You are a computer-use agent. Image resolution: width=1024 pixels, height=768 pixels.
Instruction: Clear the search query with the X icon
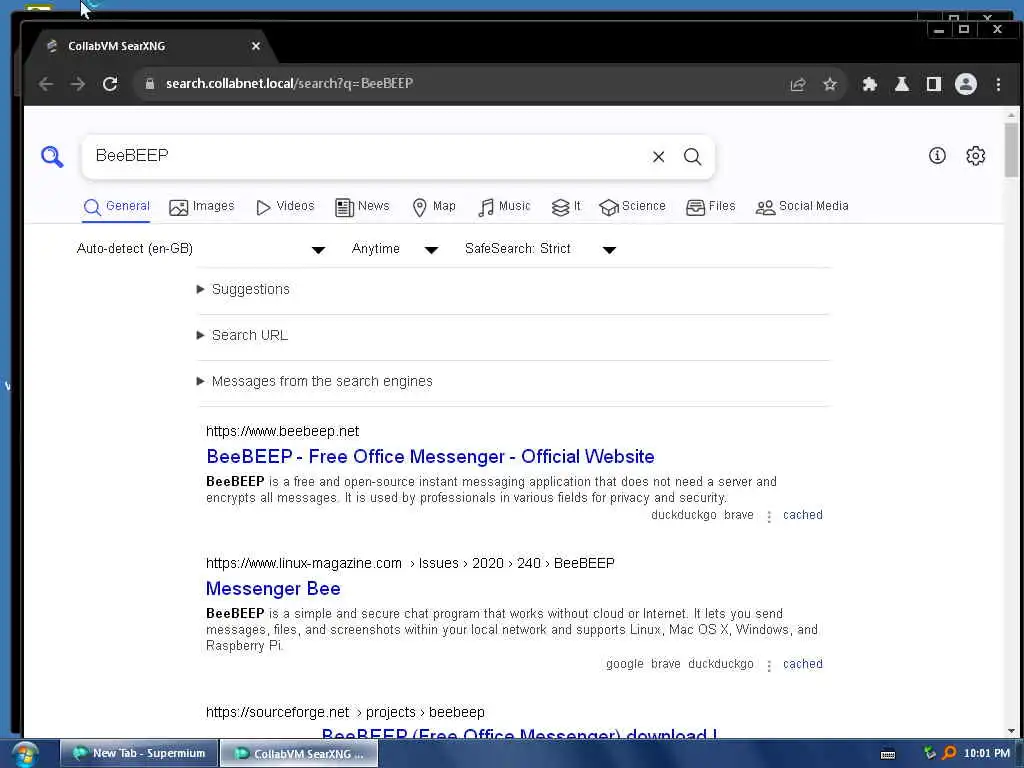[x=658, y=157]
